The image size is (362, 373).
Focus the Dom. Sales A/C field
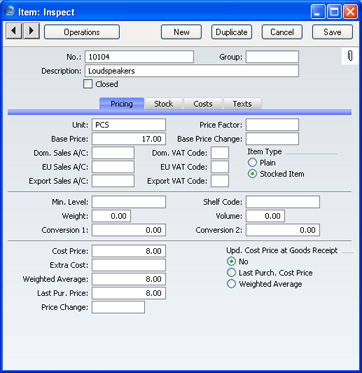[x=113, y=153]
